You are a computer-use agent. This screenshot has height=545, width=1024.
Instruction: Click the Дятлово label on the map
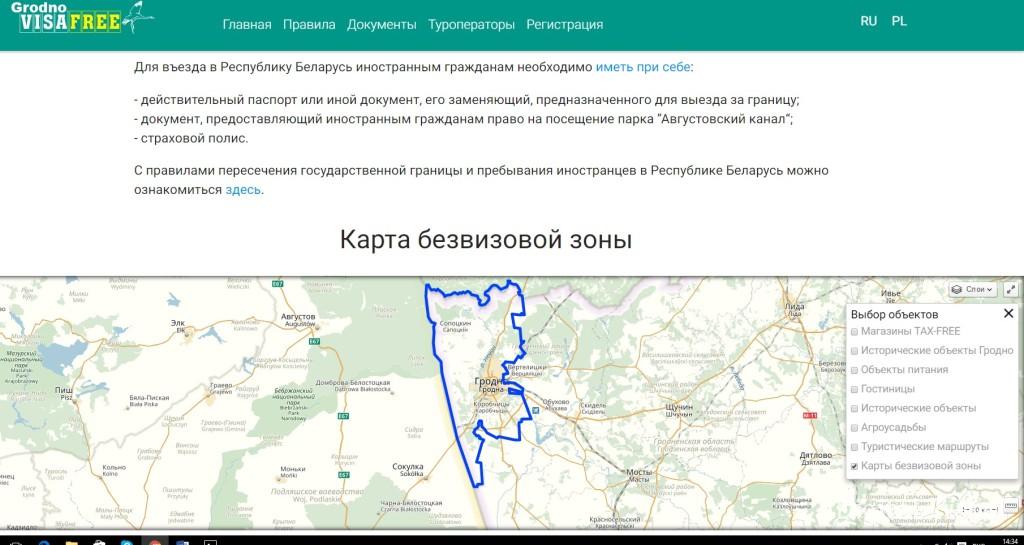click(x=816, y=457)
